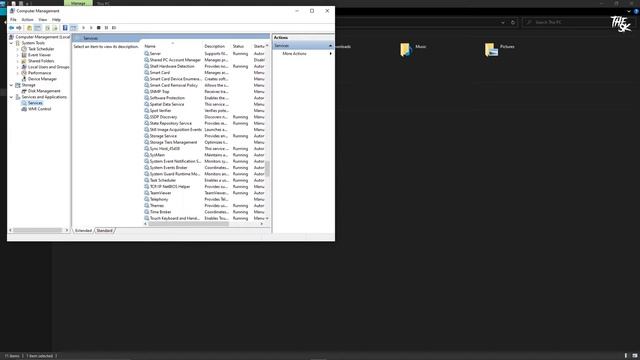The height and width of the screenshot is (360, 640).
Task: Select the Shell Hardware Detection service
Action: (204, 66)
